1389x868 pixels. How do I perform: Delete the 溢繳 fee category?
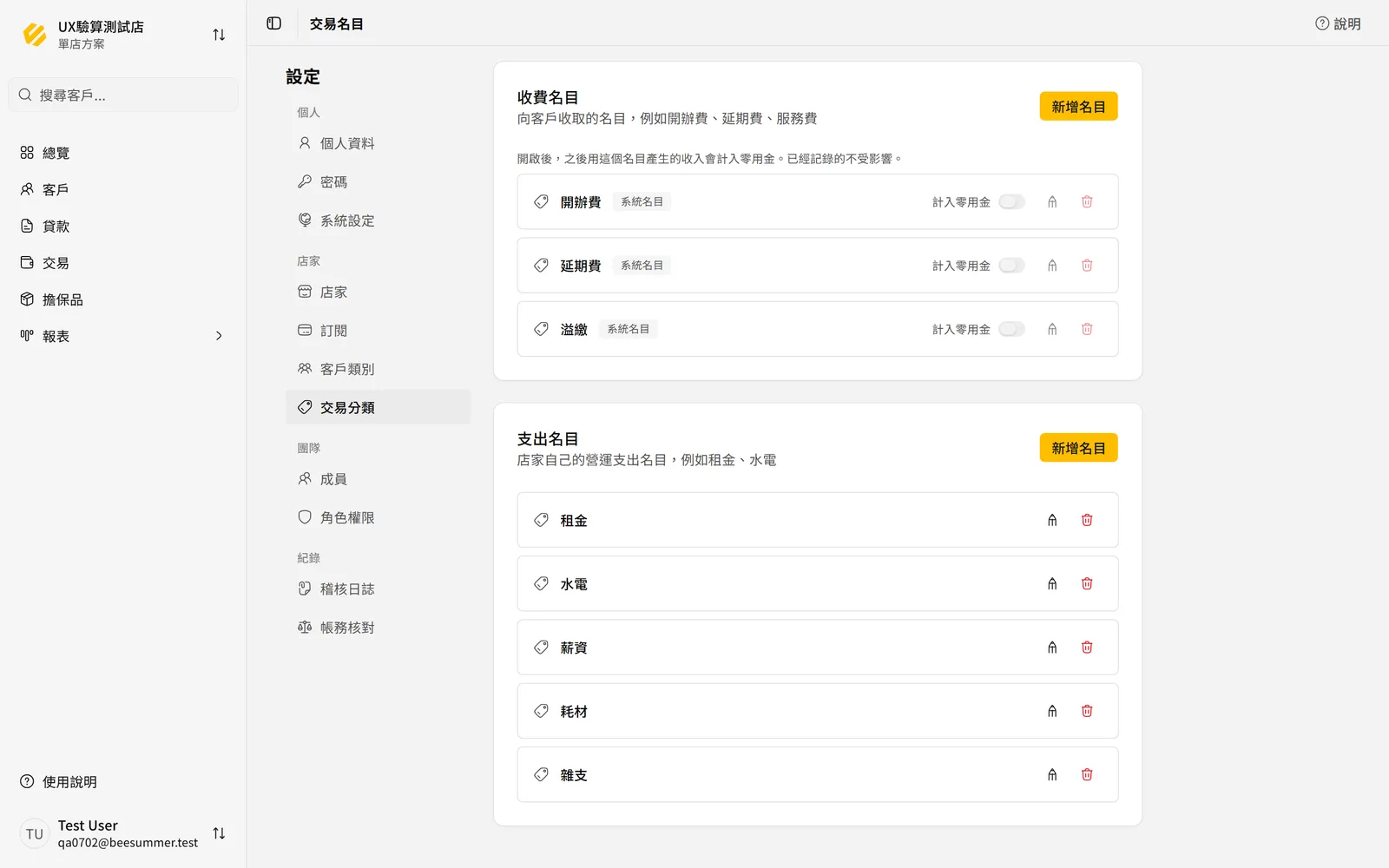[1087, 329]
